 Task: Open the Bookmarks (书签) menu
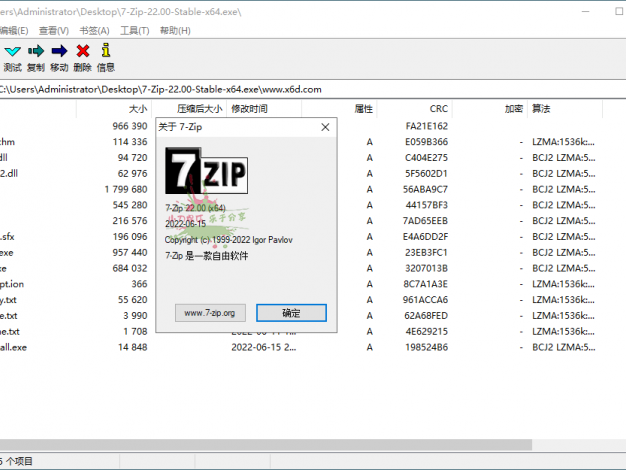(95, 31)
